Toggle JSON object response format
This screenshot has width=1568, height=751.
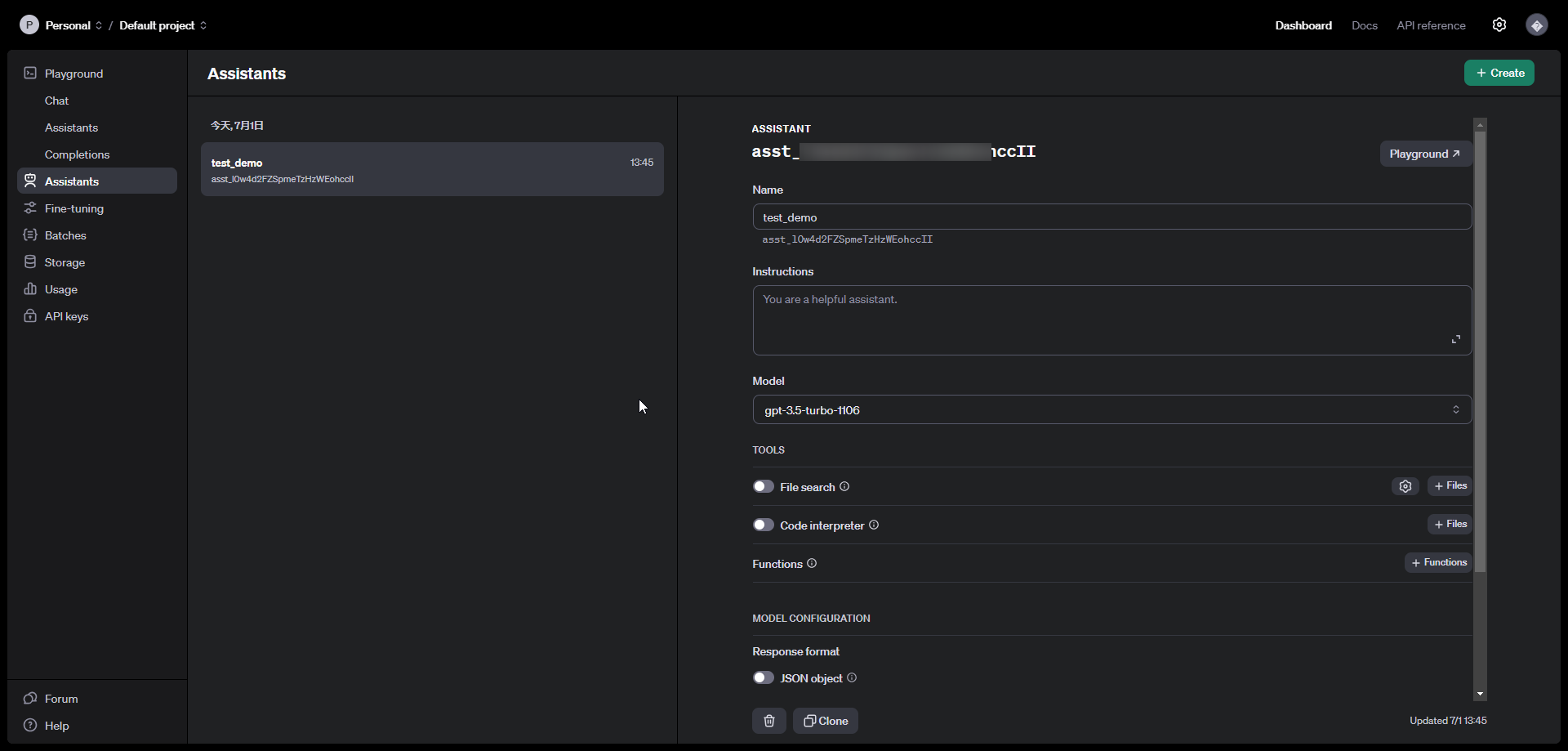click(x=764, y=677)
